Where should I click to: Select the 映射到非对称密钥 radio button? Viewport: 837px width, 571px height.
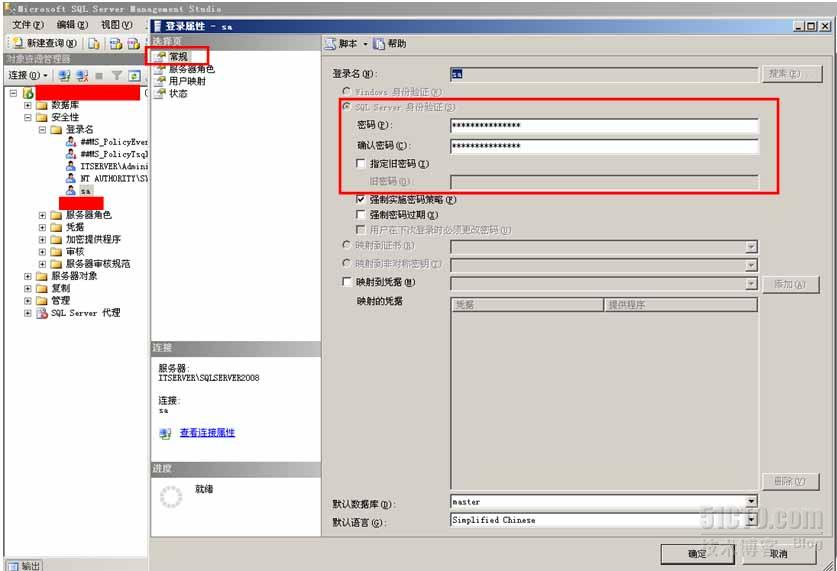pos(346,263)
